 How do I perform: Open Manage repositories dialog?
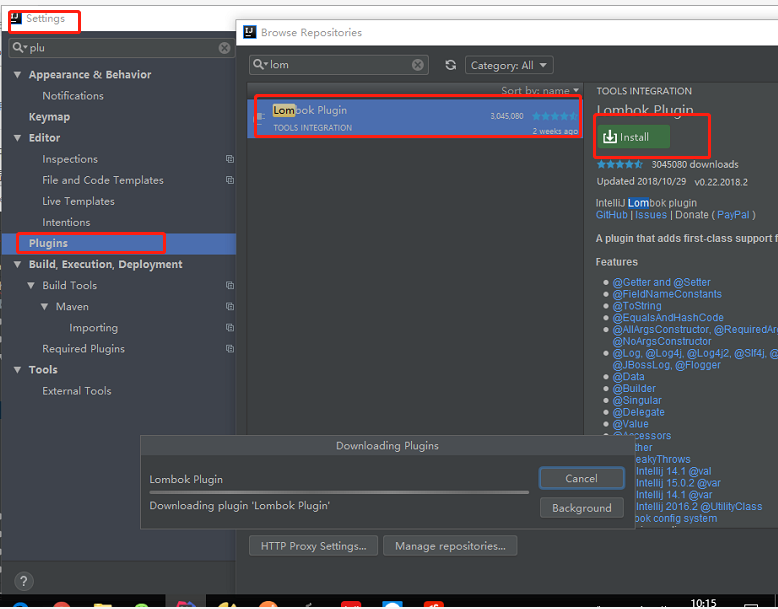450,546
